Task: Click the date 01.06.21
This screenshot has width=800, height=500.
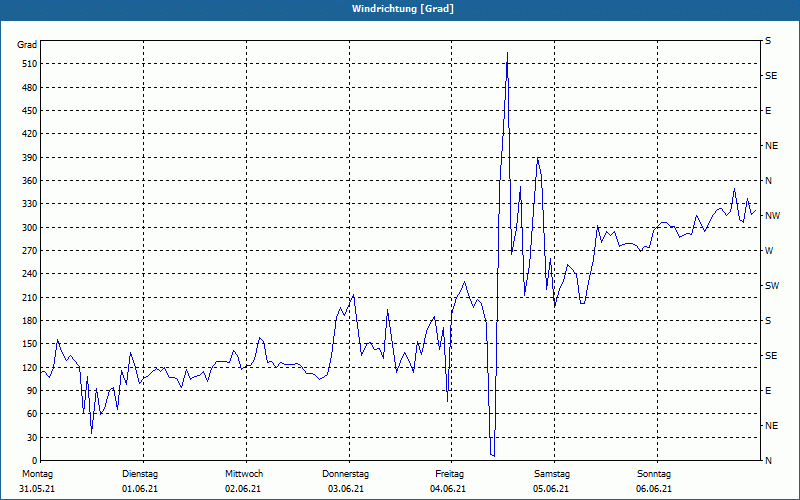Action: pyautogui.click(x=140, y=489)
